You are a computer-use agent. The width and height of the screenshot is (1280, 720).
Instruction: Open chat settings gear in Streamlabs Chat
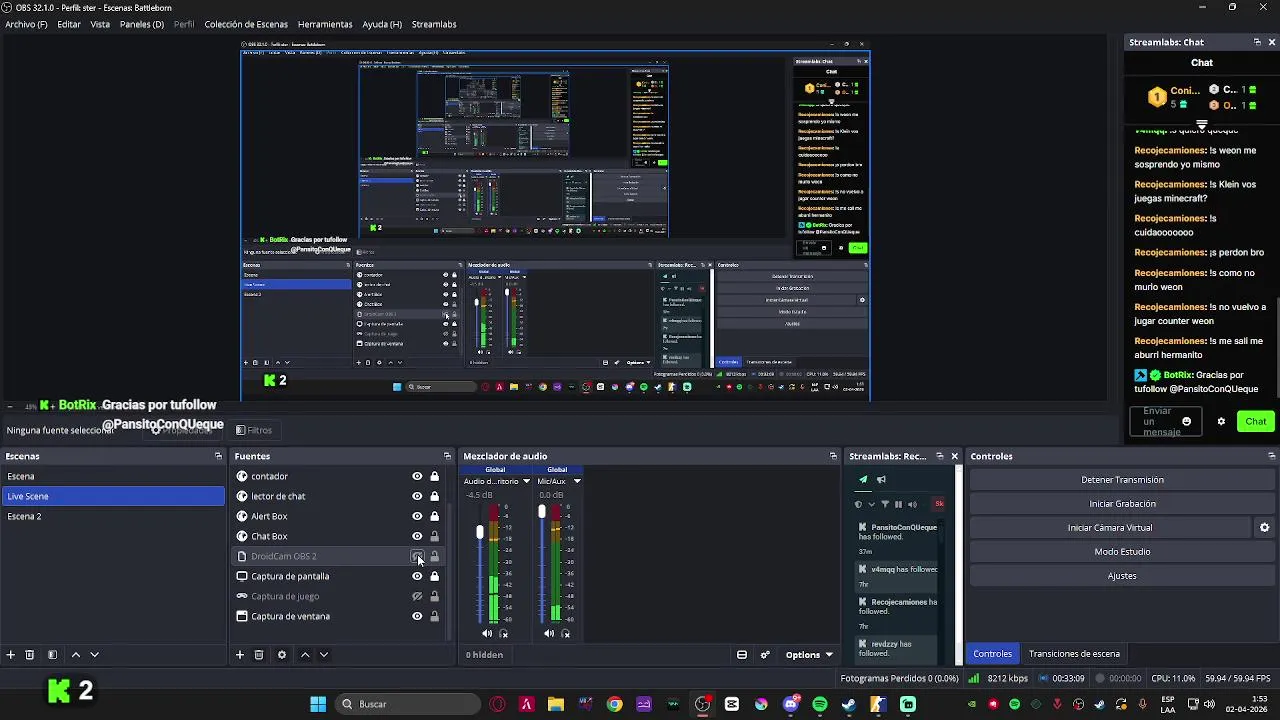[1221, 422]
